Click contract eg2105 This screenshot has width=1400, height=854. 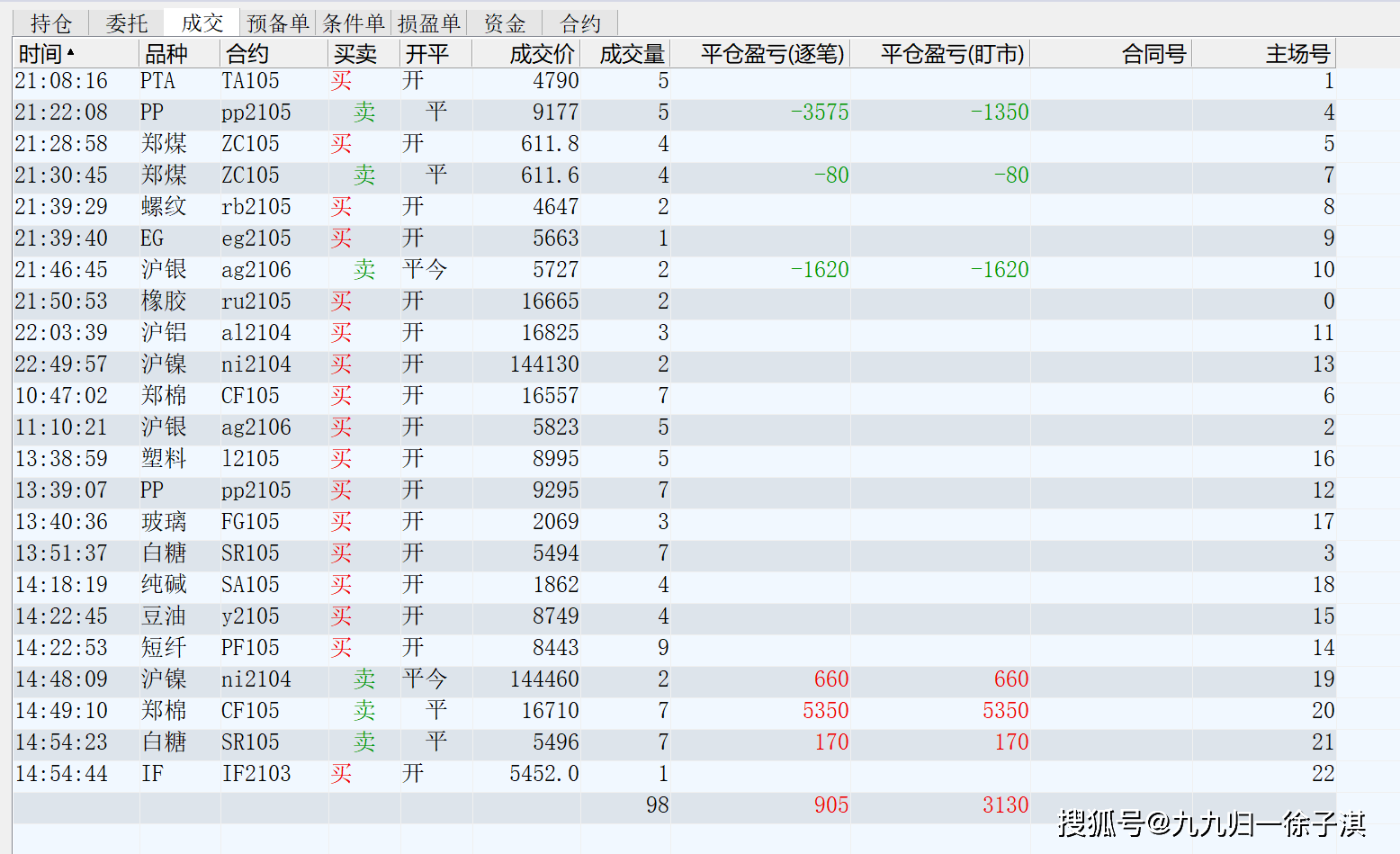click(x=256, y=238)
